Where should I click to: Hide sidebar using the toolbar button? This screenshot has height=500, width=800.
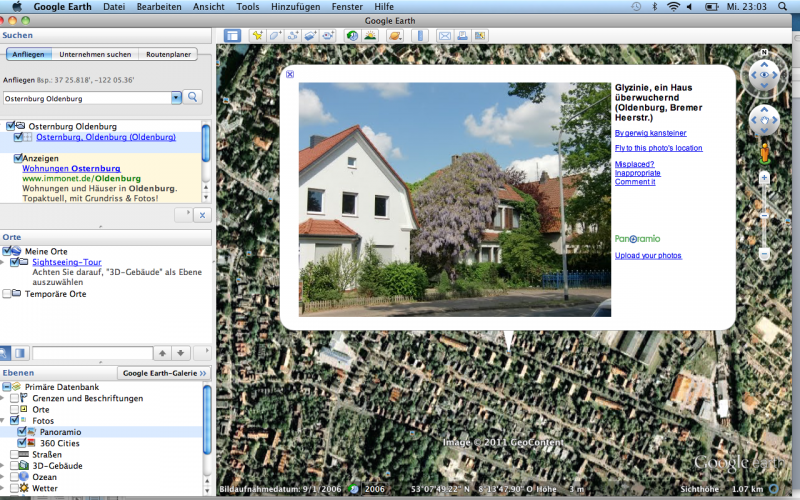[232, 36]
